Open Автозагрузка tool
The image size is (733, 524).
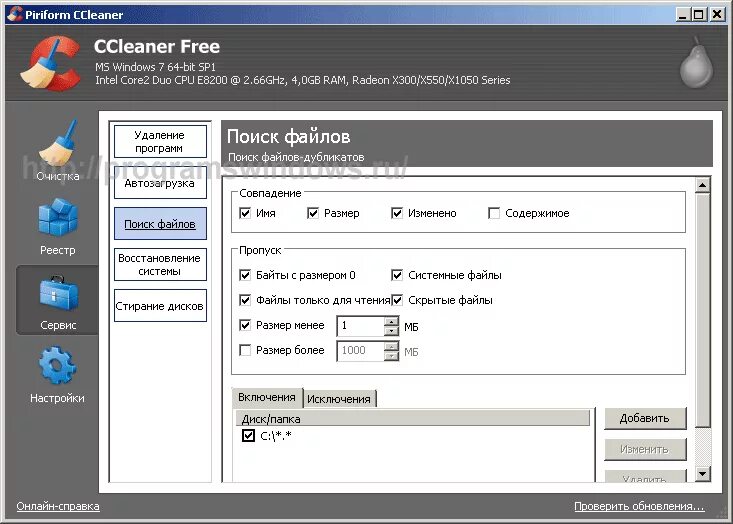[x=160, y=183]
